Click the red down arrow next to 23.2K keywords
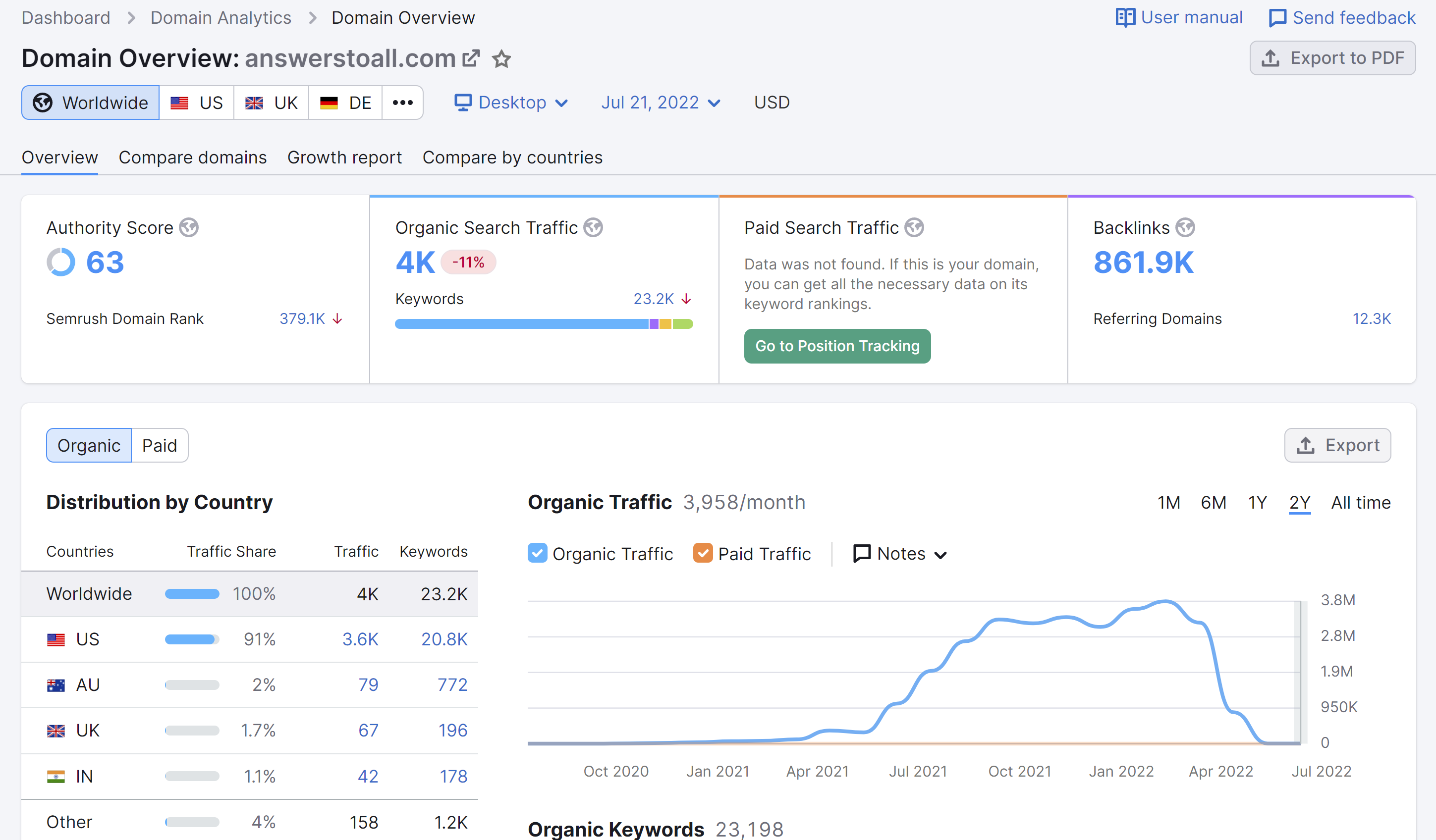Viewport: 1436px width, 840px height. click(686, 299)
